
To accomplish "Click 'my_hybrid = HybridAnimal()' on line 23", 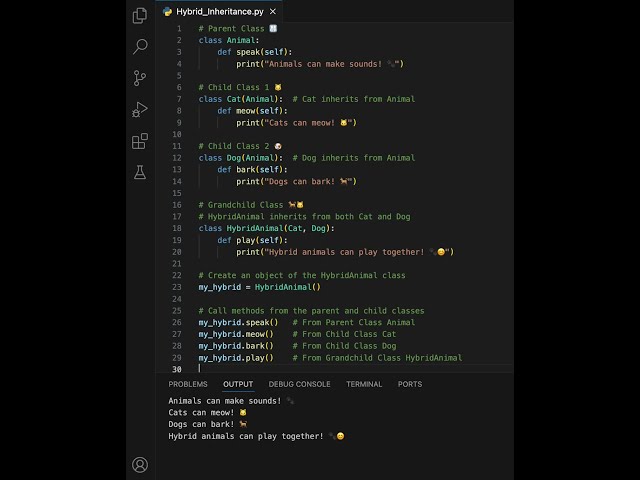I will pyautogui.click(x=260, y=287).
